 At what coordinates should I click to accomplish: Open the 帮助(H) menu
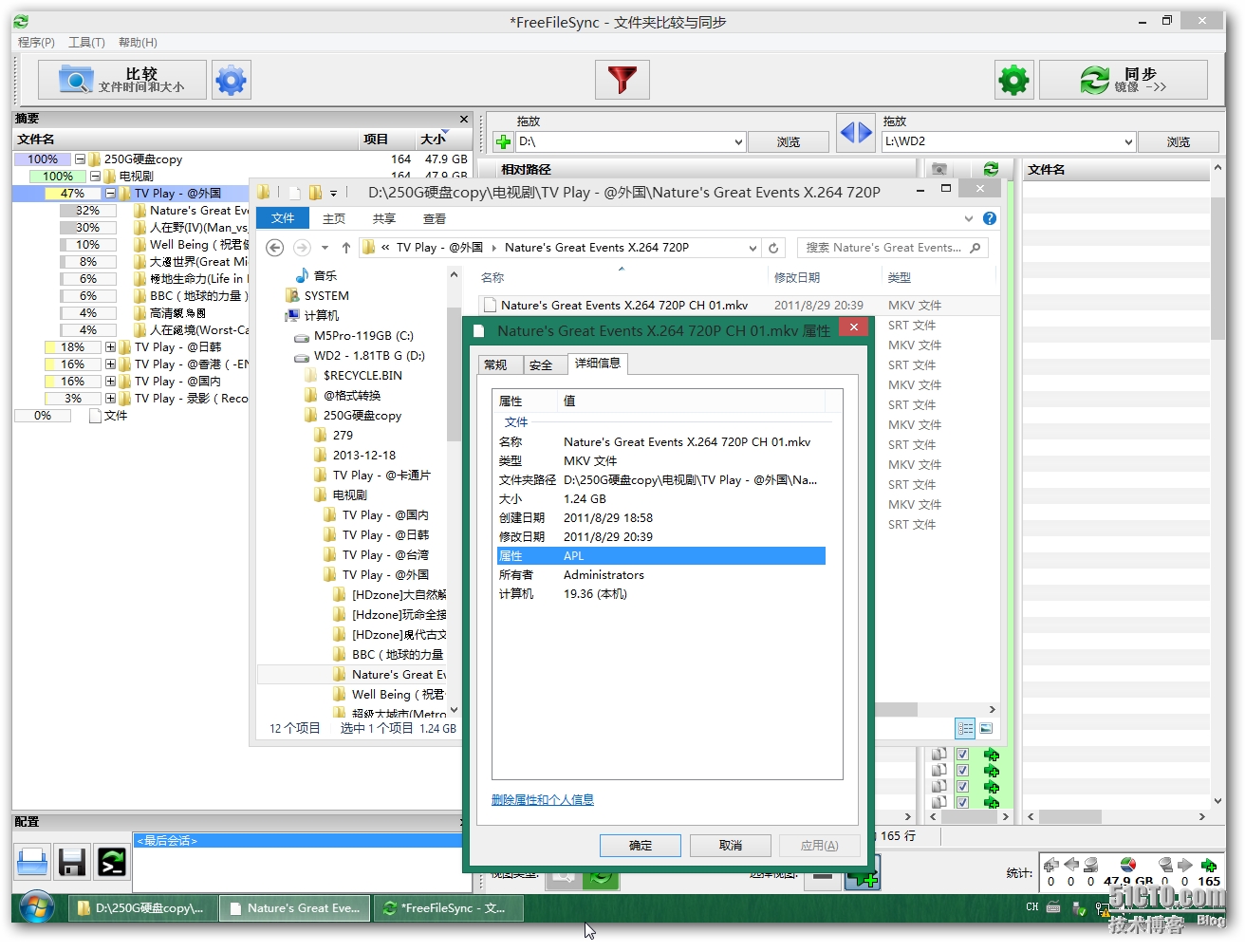coord(138,43)
